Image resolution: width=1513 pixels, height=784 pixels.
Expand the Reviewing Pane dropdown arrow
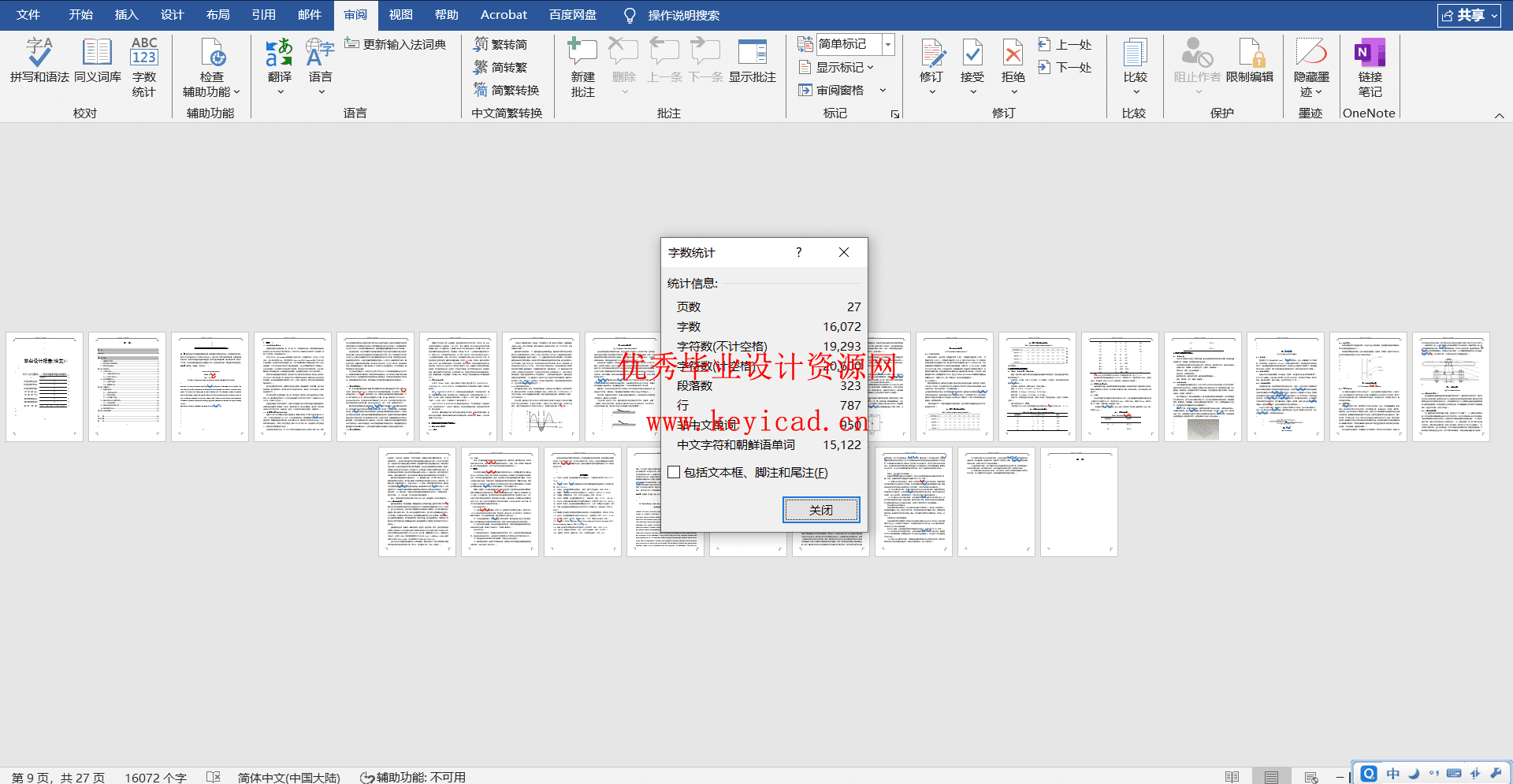pyautogui.click(x=883, y=90)
